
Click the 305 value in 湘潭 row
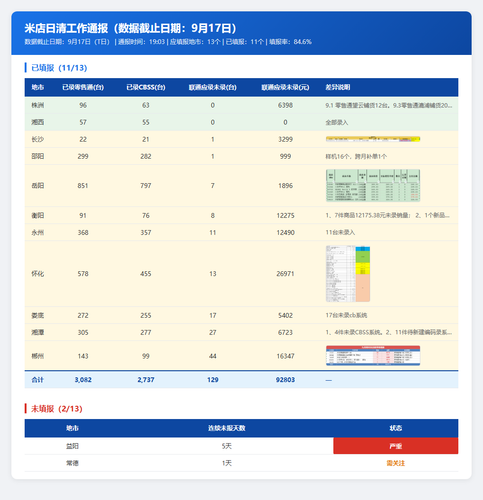83,332
